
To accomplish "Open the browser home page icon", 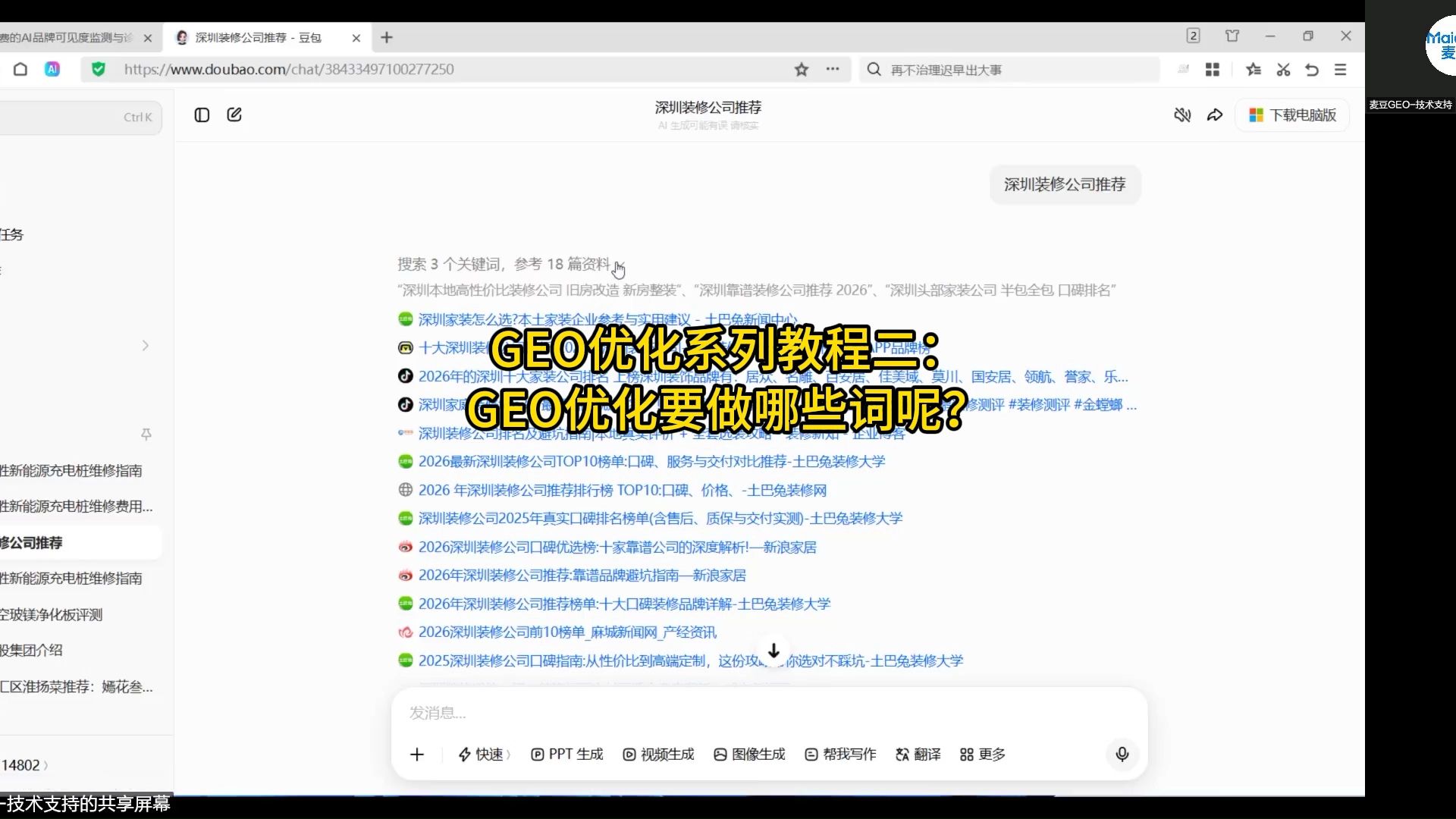I will [x=20, y=70].
